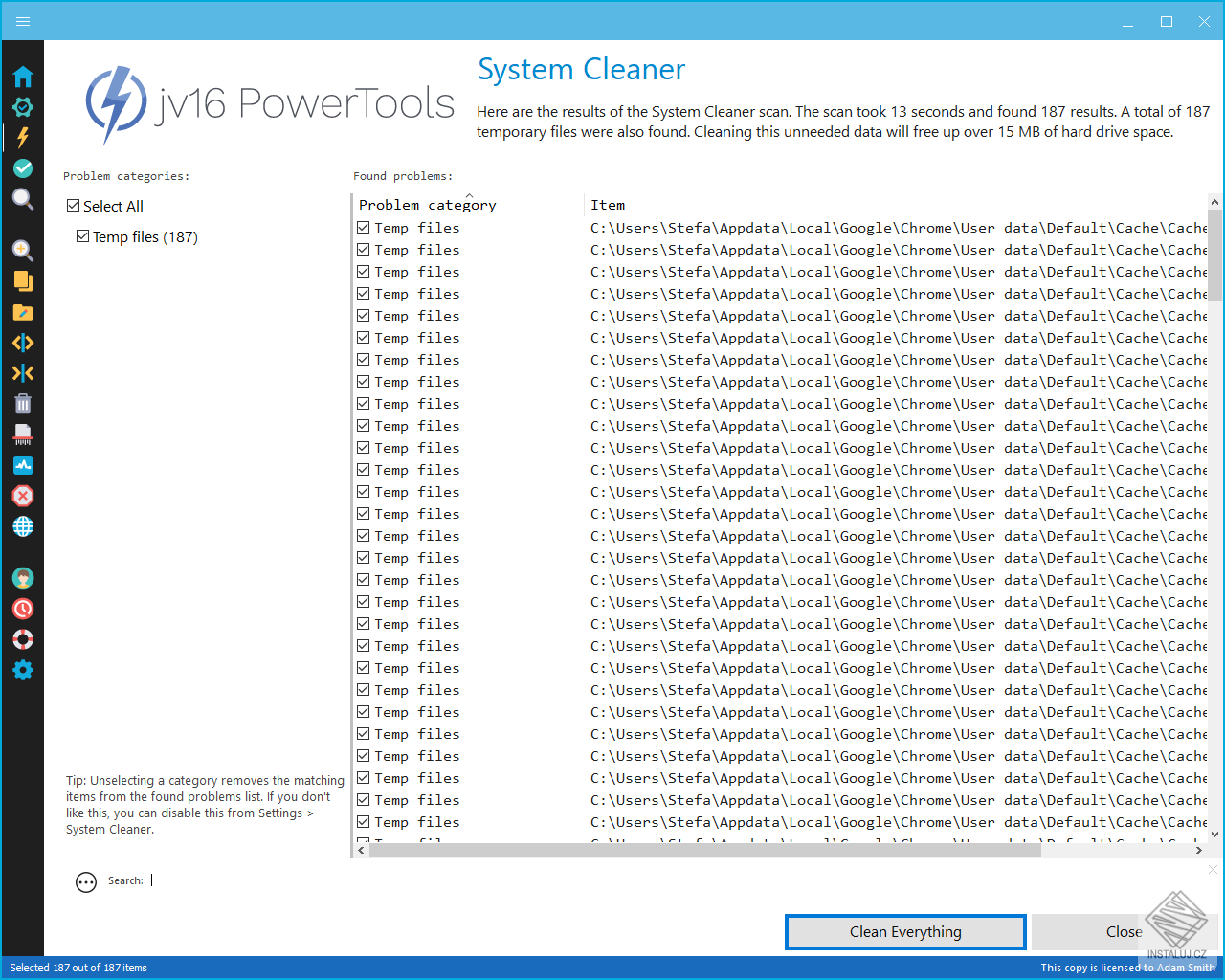
Task: Click the System Cleaner heading
Action: [582, 69]
